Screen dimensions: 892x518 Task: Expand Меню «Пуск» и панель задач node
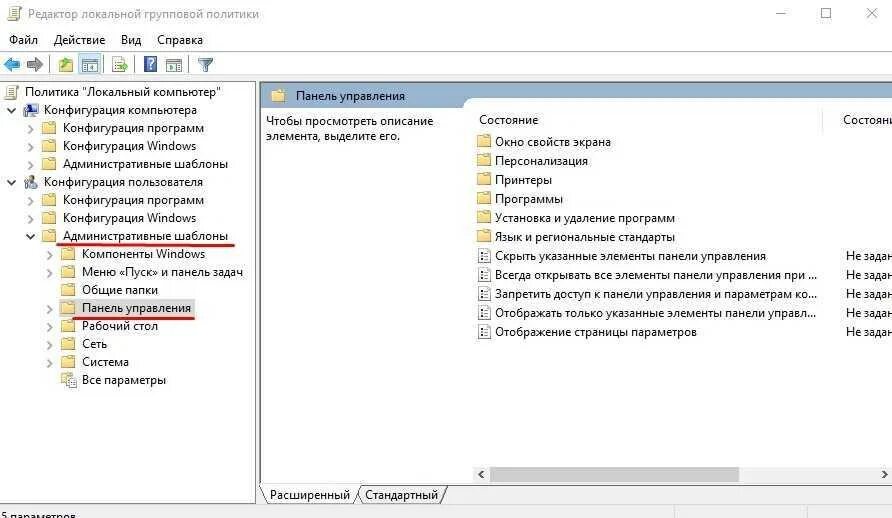tap(49, 273)
